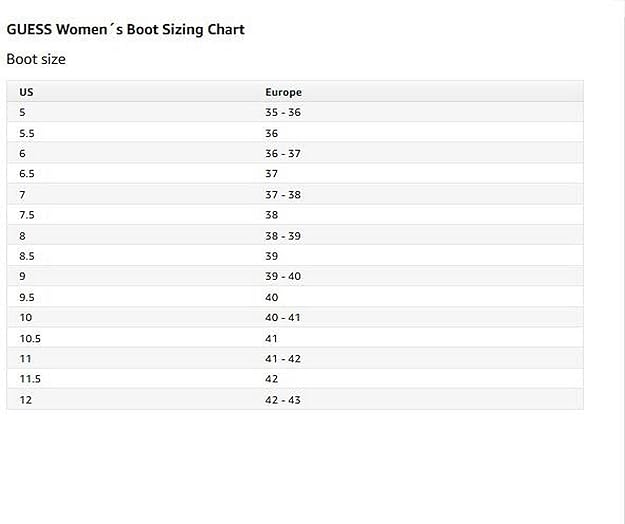Click the Europe 39 - 40 value
625x524 pixels.
283,276
